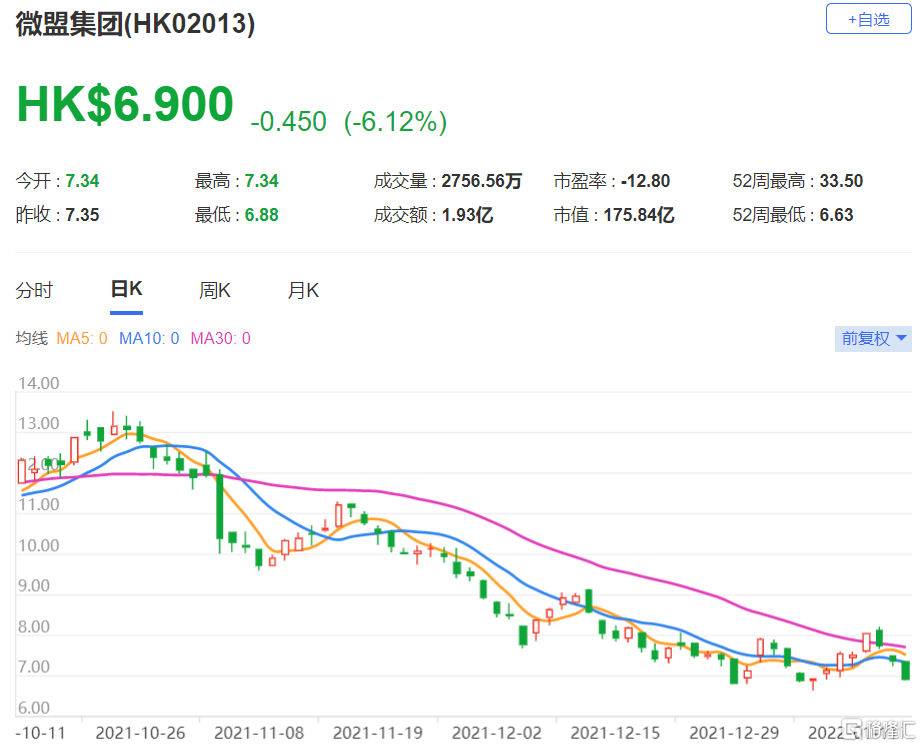Switch to the 分时 intraday chart tab
This screenshot has width=922, height=747.
[34, 290]
